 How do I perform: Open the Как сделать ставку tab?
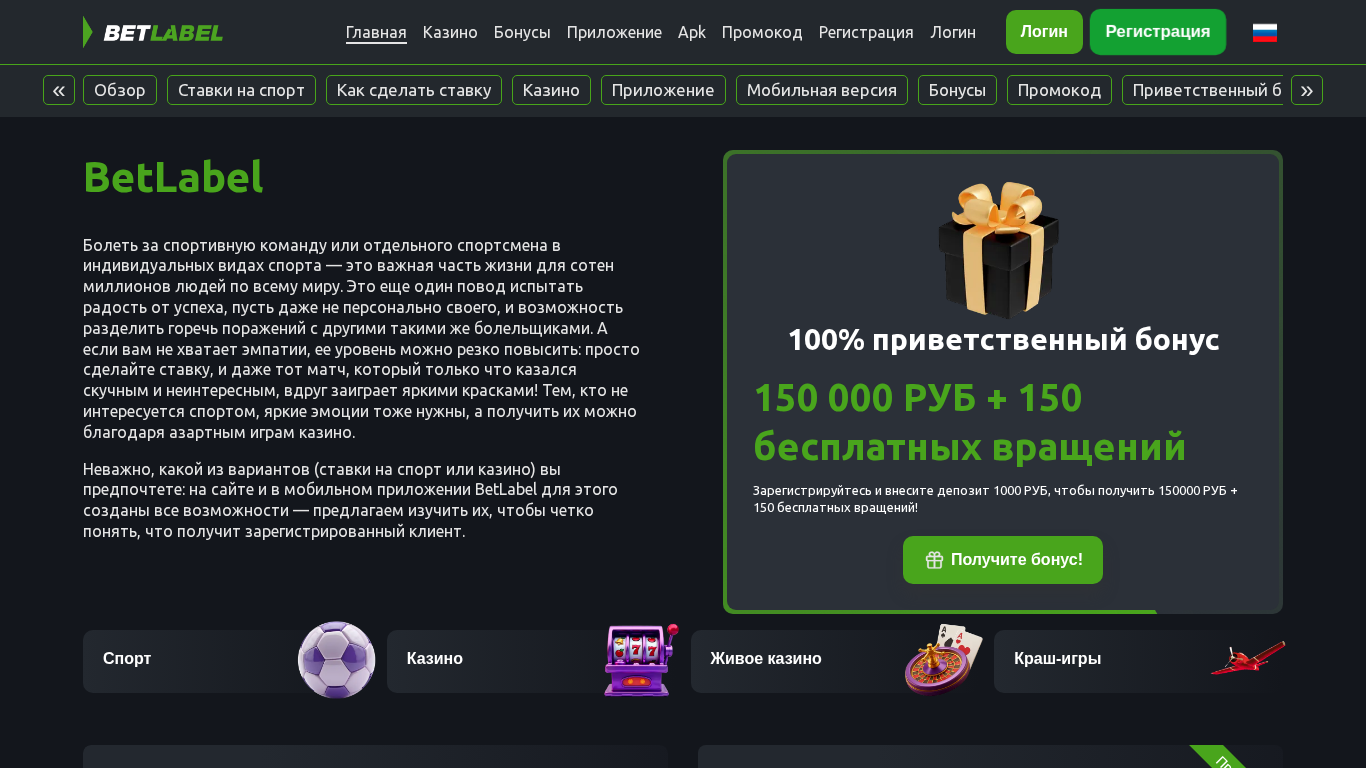[x=414, y=90]
